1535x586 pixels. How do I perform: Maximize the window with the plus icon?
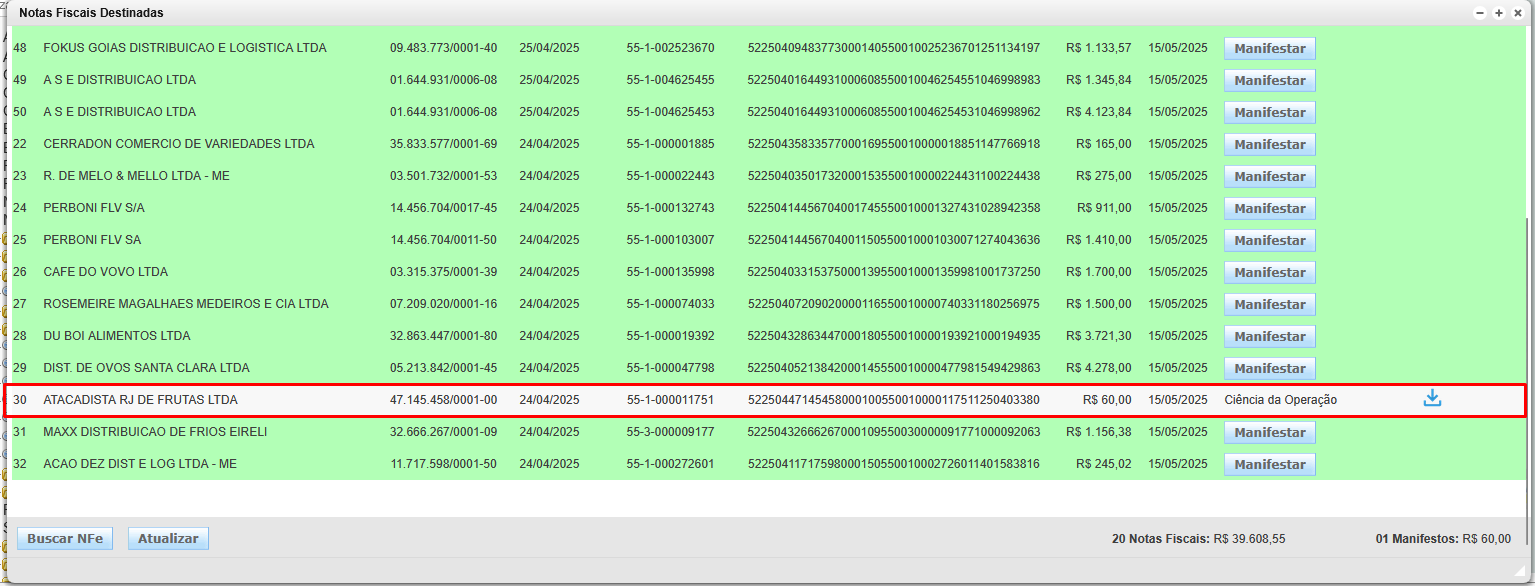click(x=1498, y=13)
